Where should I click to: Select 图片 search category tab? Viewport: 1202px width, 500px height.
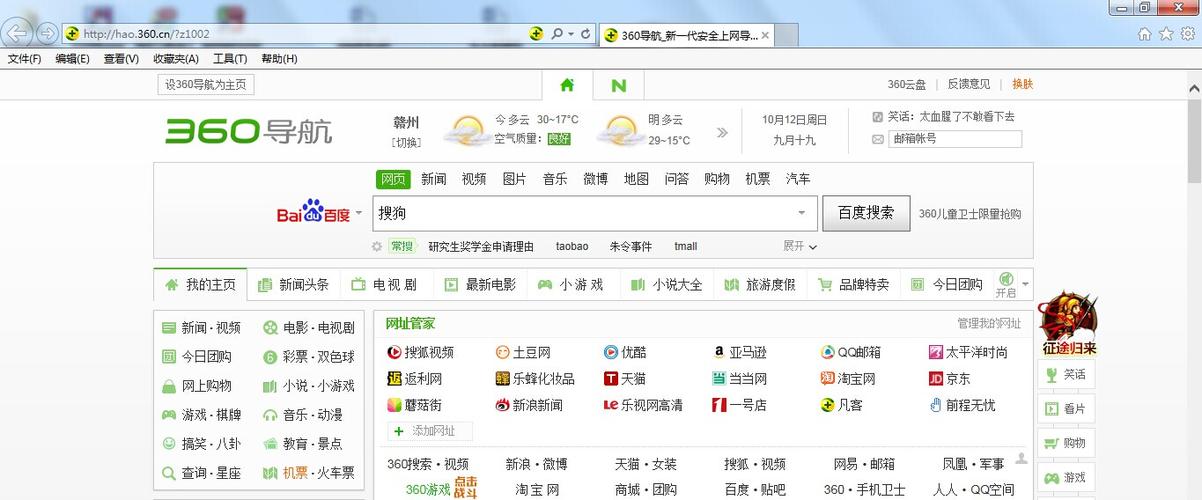click(x=514, y=179)
